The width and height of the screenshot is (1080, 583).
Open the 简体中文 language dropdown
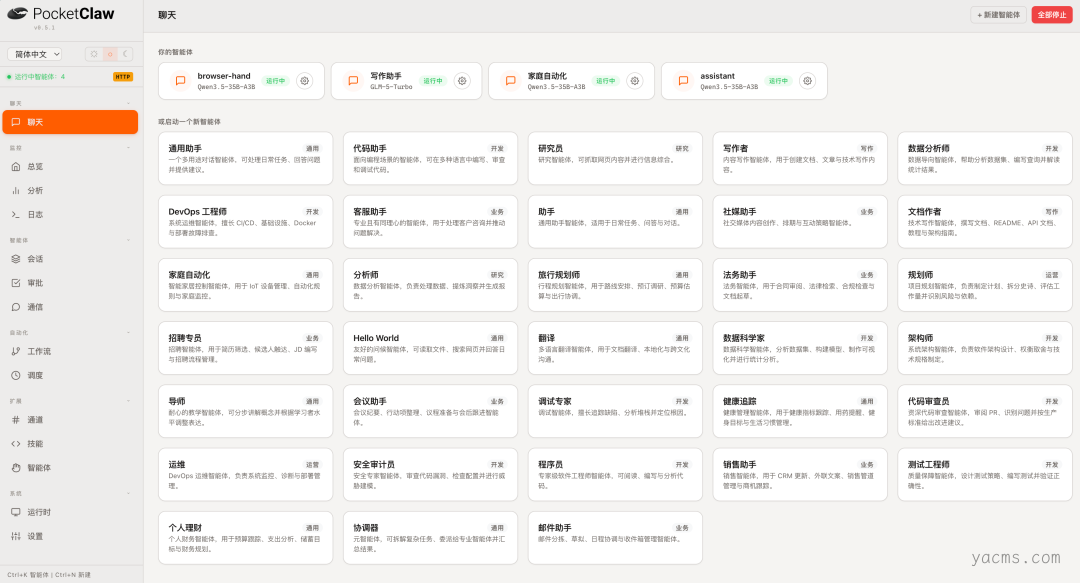pos(35,54)
